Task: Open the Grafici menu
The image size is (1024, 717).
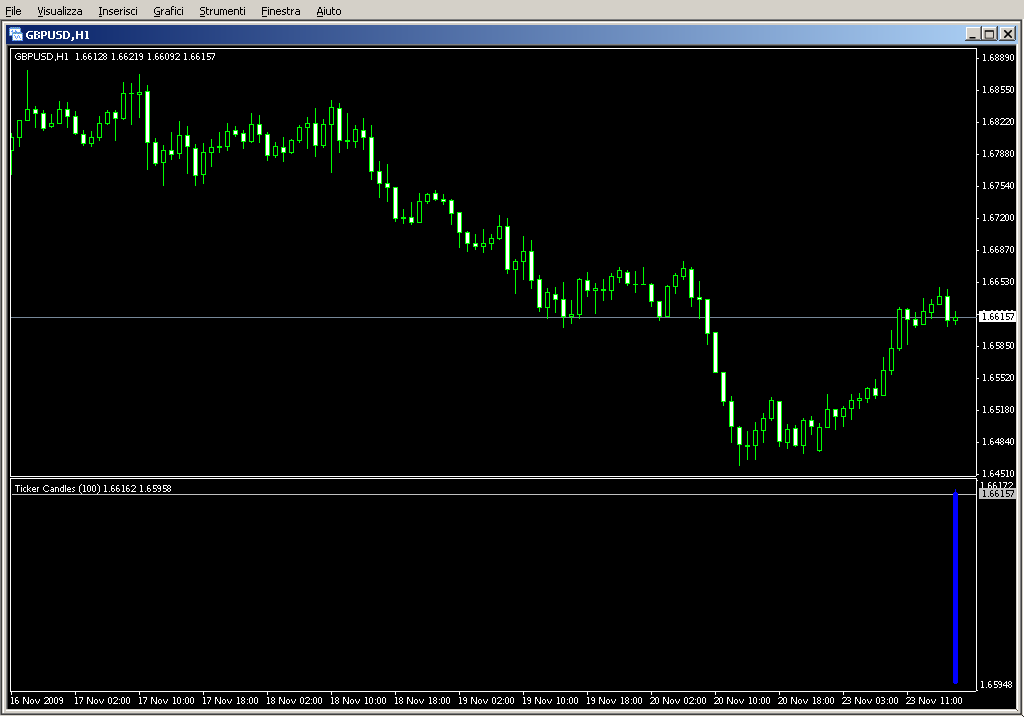Action: click(168, 11)
